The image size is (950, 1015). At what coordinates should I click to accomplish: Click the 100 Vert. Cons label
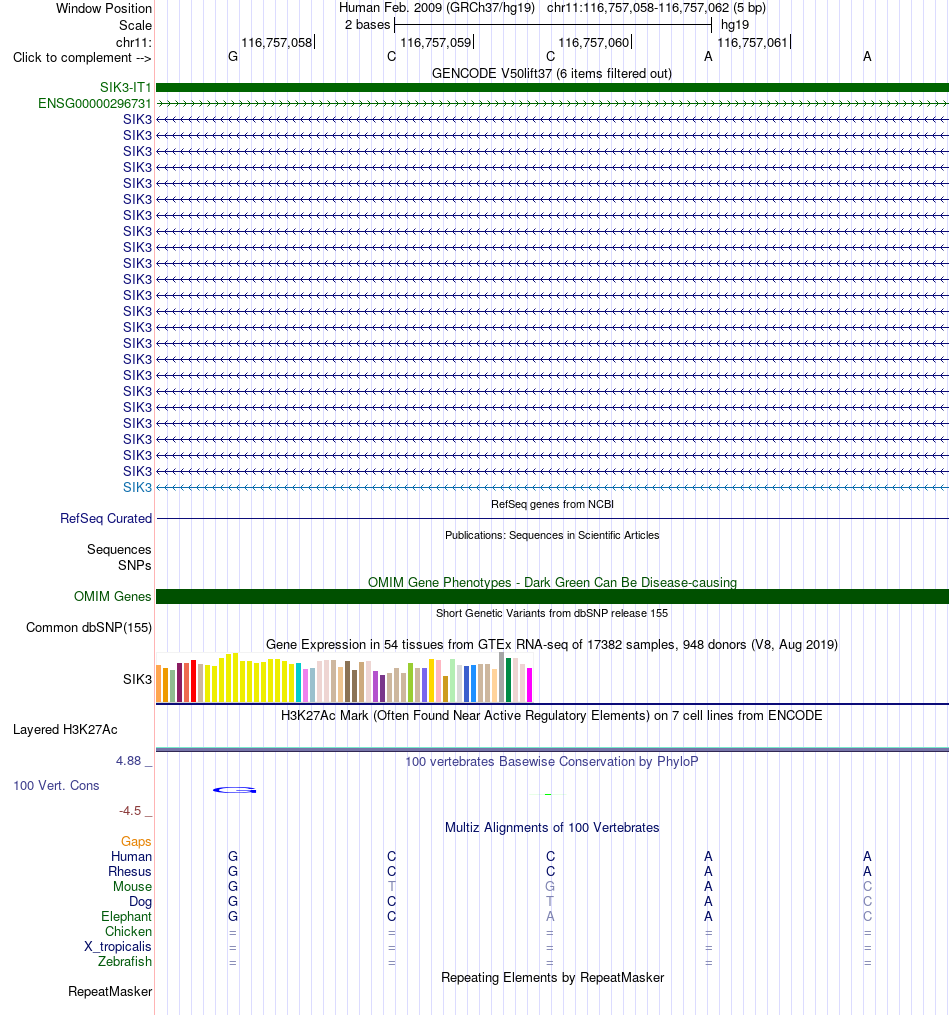[56, 785]
